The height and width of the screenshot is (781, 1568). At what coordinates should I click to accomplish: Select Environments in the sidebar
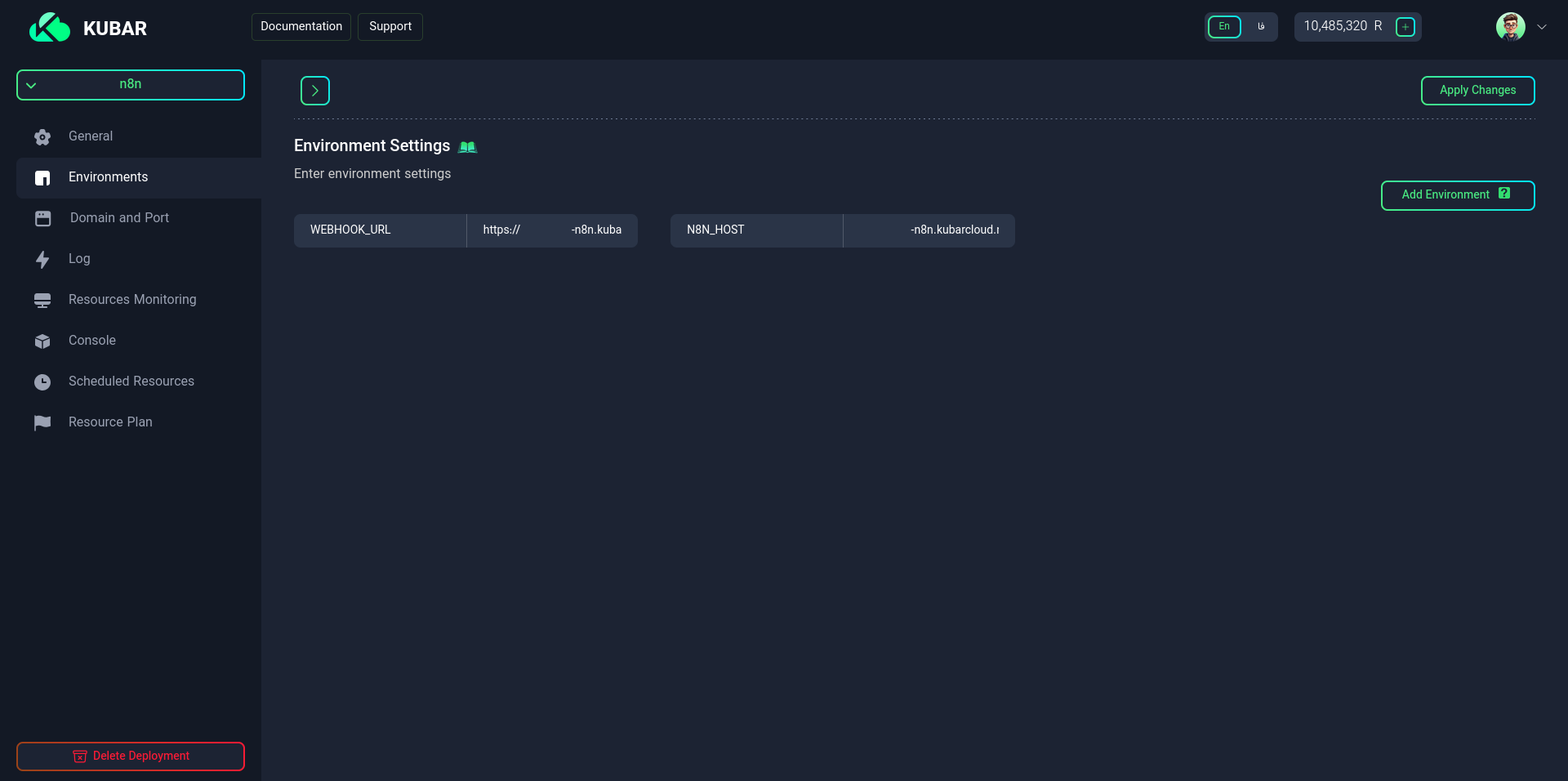(139, 177)
